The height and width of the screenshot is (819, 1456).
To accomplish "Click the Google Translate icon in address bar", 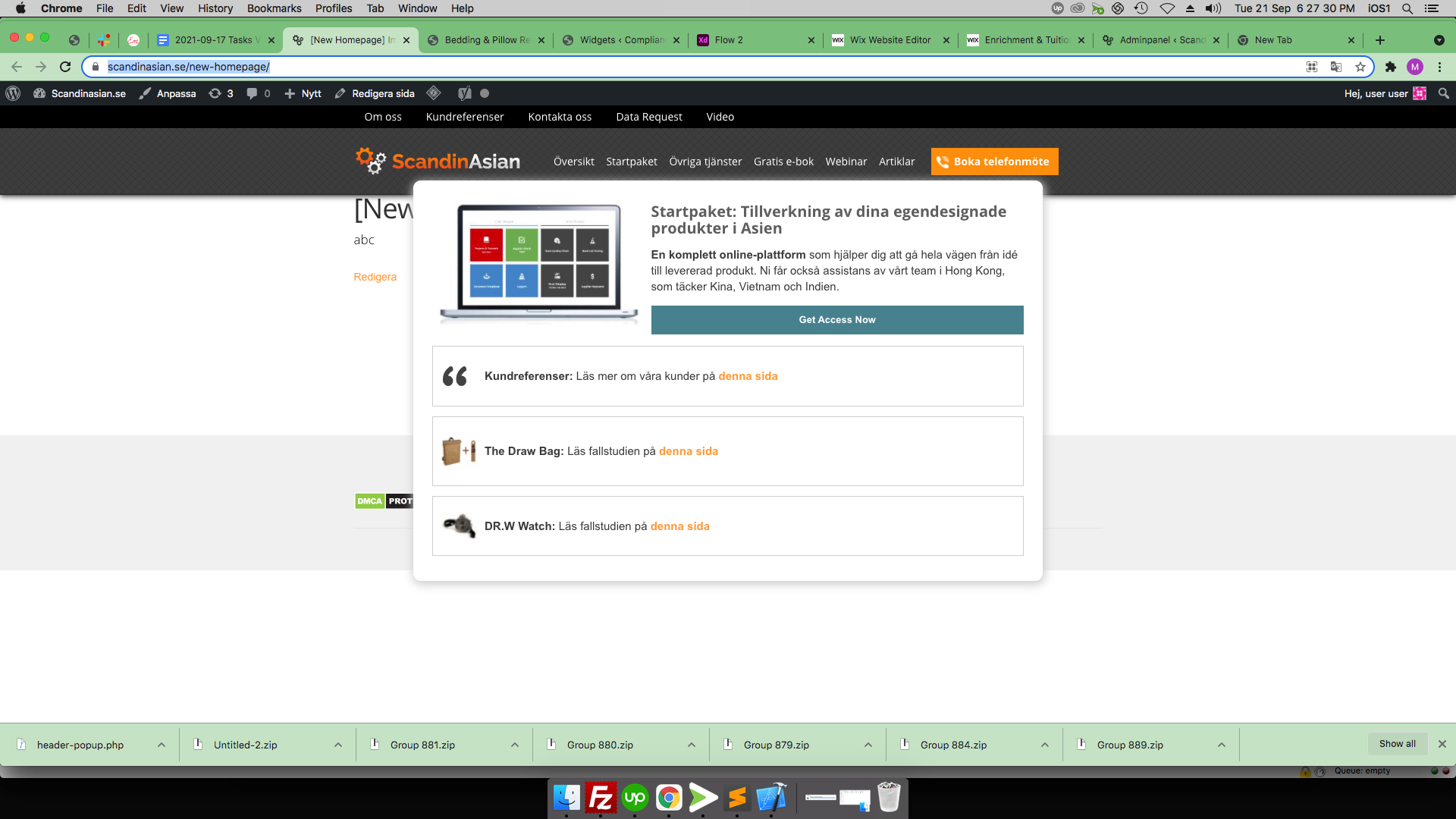I will (x=1336, y=67).
